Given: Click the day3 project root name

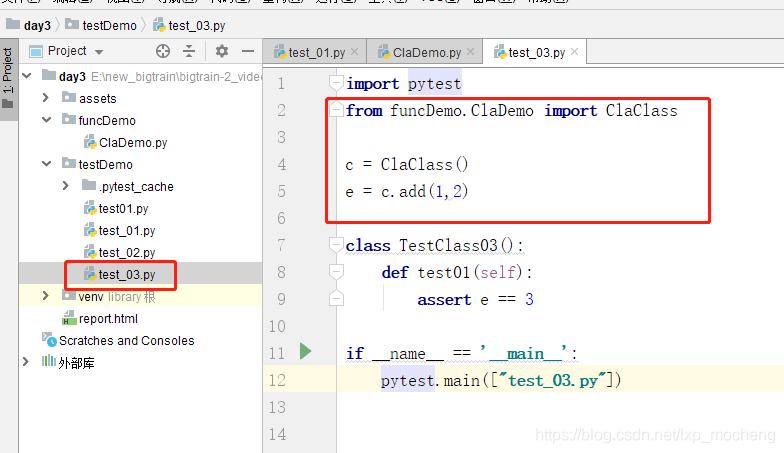Looking at the screenshot, I should tap(72, 76).
